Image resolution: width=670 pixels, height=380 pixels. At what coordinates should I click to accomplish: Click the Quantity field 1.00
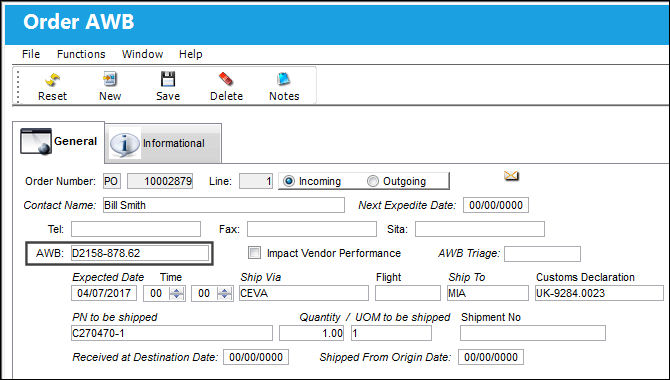[311, 333]
